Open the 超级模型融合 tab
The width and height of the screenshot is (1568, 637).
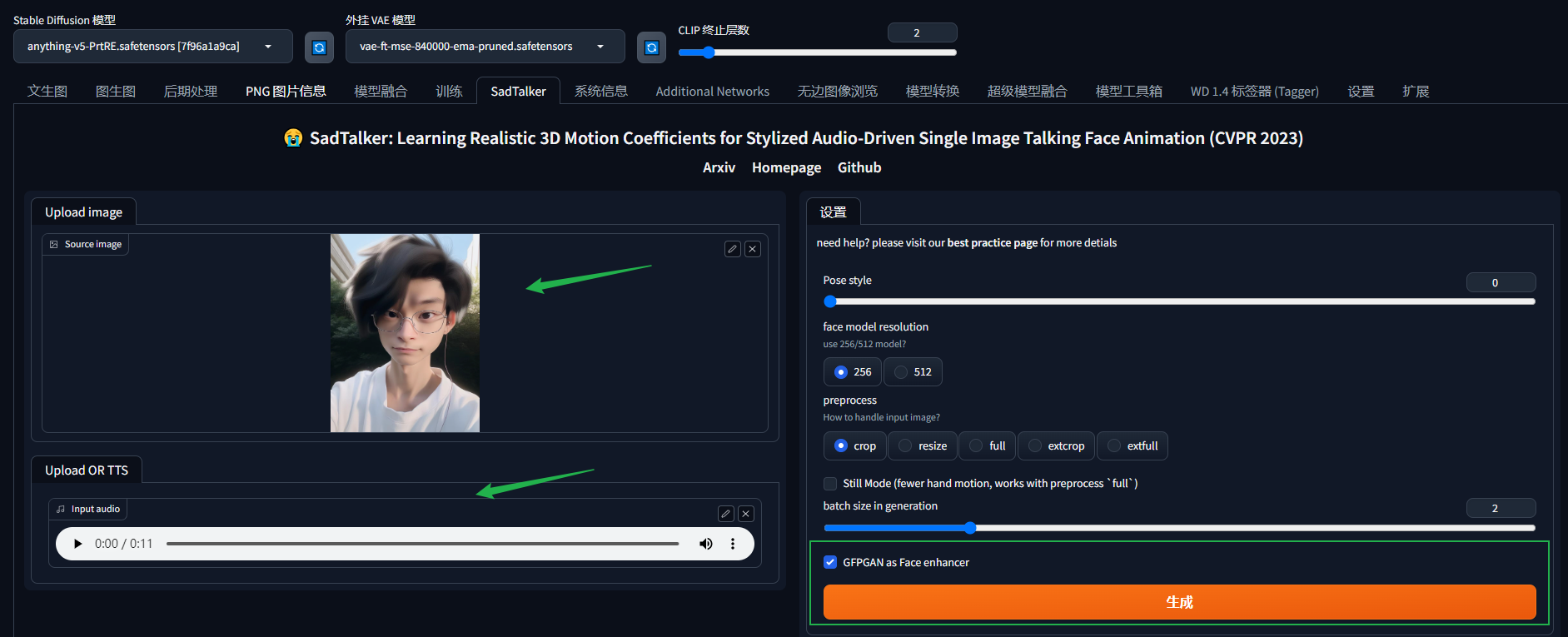point(1028,92)
